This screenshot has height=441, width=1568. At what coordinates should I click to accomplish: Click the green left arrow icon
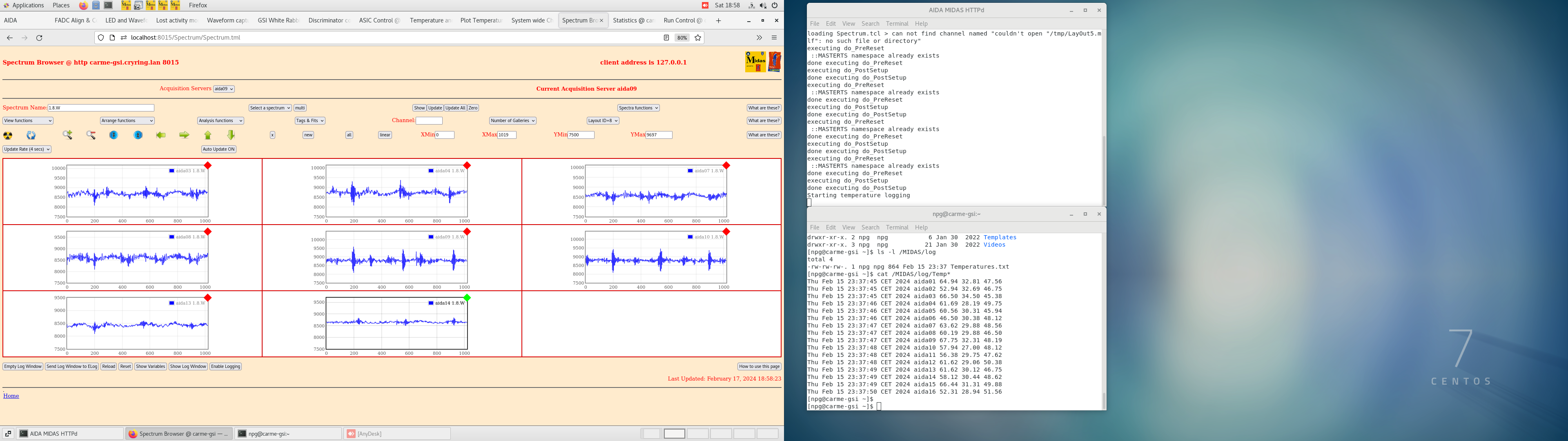(x=161, y=135)
